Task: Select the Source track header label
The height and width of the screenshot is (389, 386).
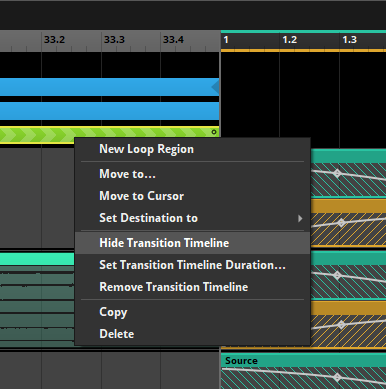Action: (241, 361)
